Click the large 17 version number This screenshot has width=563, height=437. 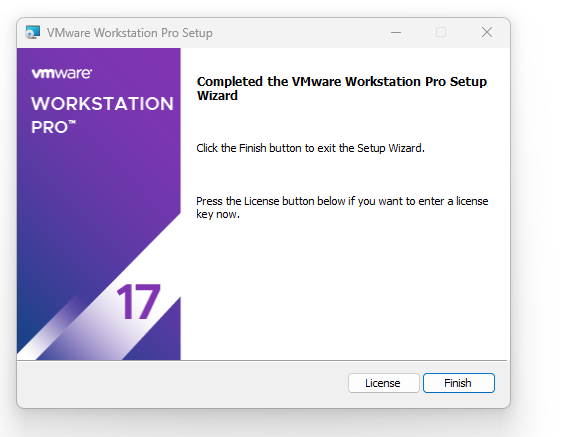138,302
